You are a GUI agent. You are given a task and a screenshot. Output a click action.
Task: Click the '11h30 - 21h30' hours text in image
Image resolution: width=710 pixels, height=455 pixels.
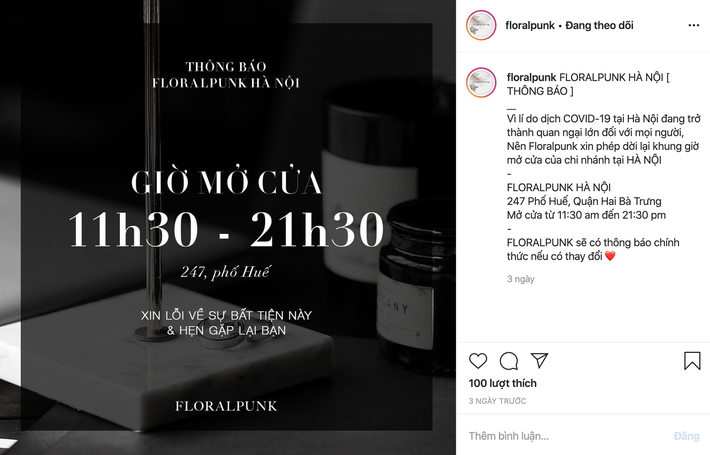226,230
